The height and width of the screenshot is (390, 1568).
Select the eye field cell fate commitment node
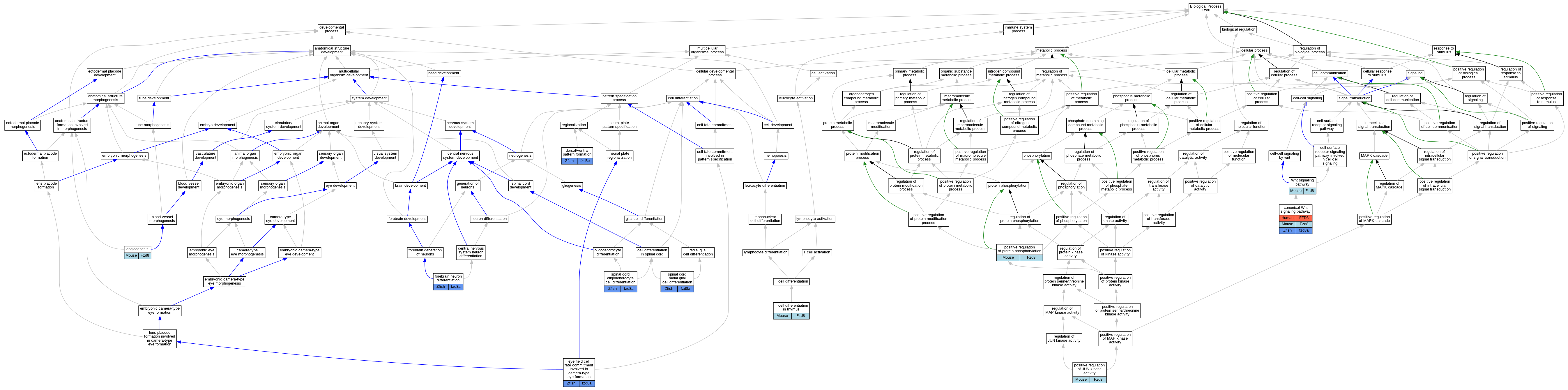point(578,369)
